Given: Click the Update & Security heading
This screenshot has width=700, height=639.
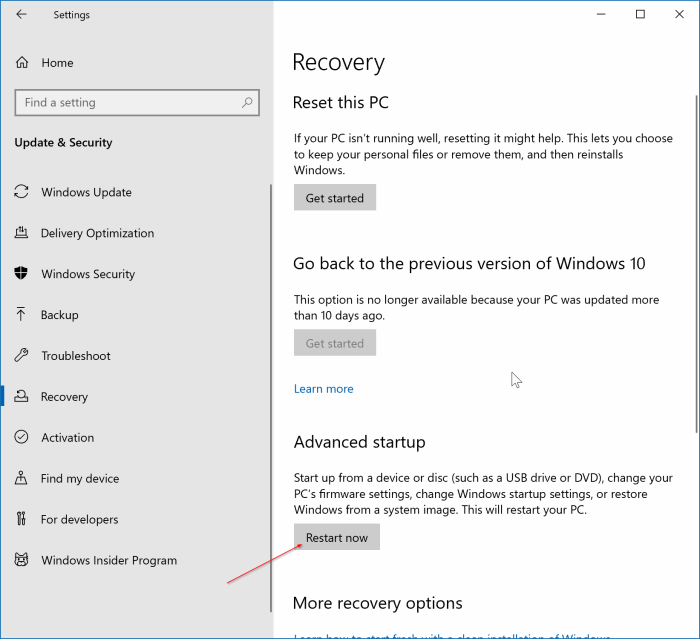Looking at the screenshot, I should click(x=63, y=142).
